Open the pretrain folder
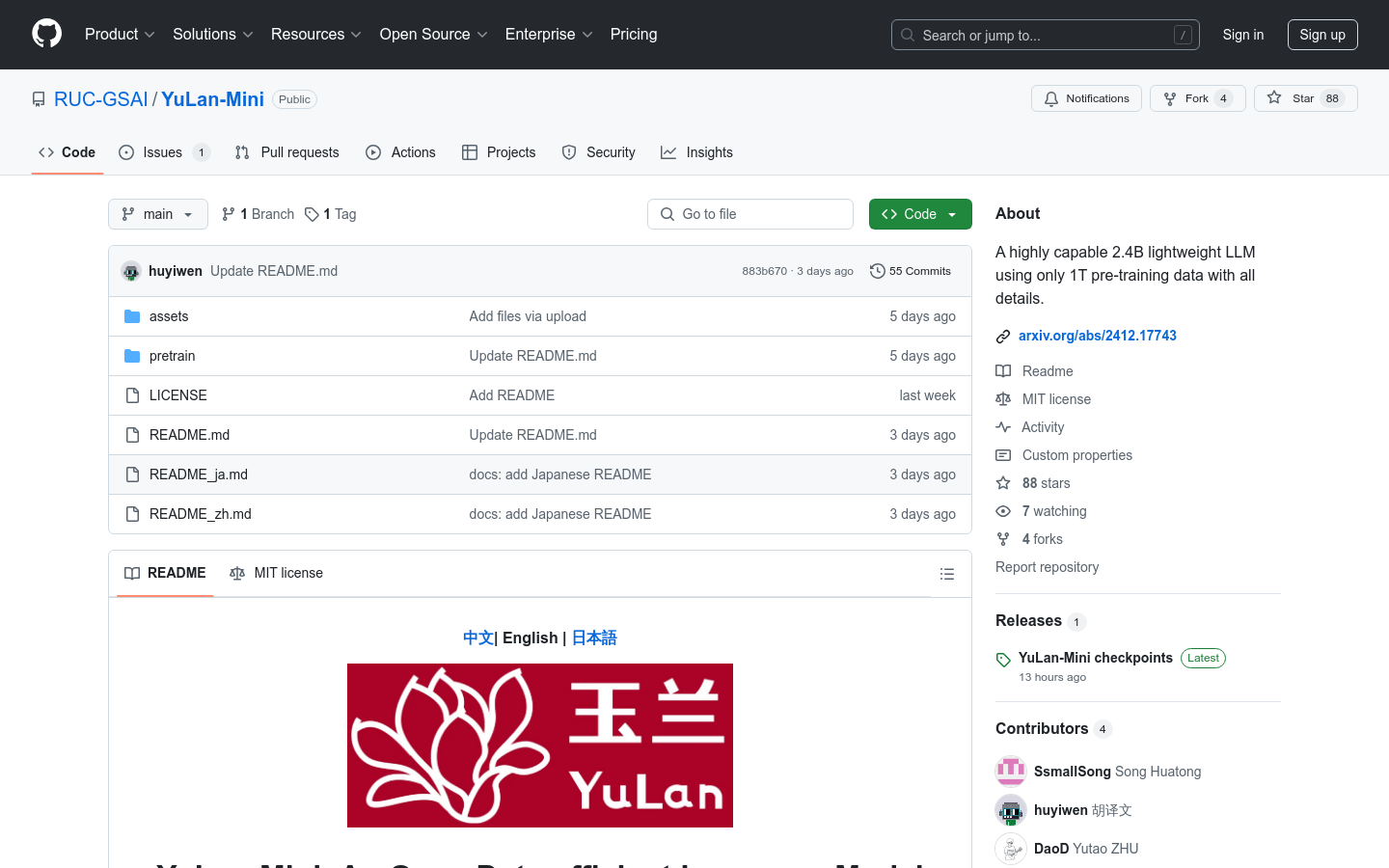Screen dimensions: 1389x868 (x=173, y=356)
